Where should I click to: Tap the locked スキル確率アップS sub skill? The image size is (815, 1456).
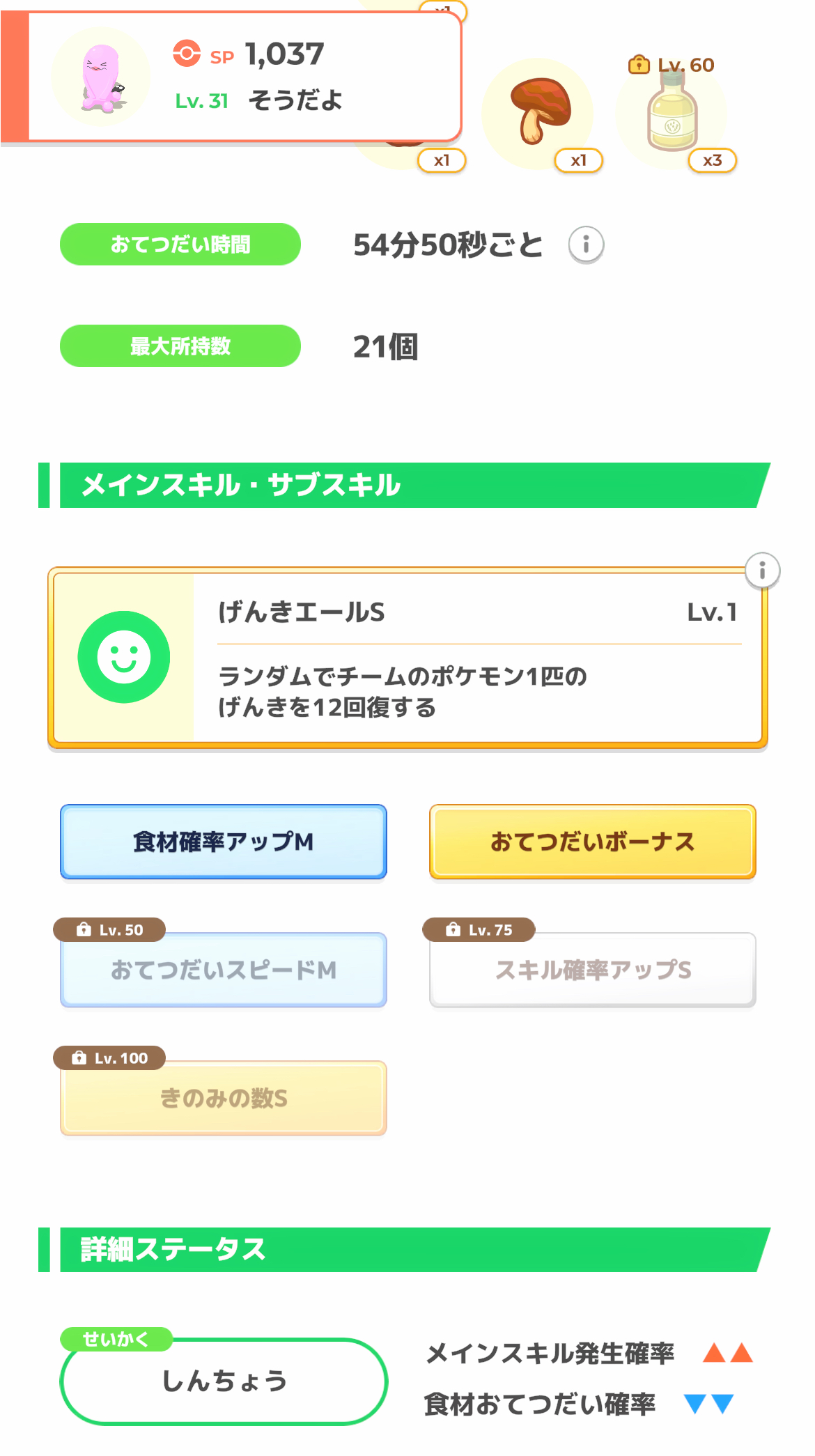point(592,970)
